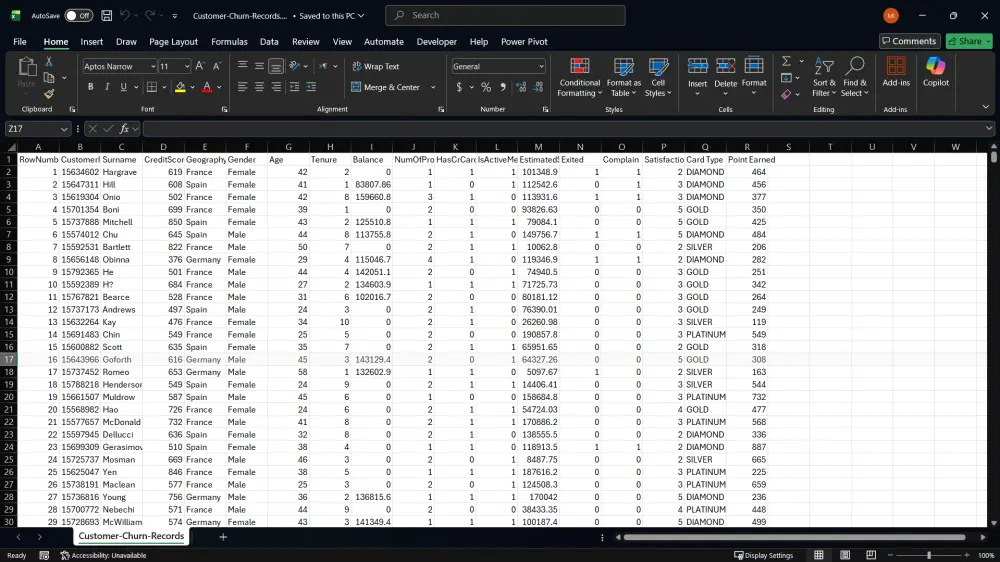Screen dimensions: 1000x562
Task: Click the Increase Decimal icon
Action: [521, 87]
